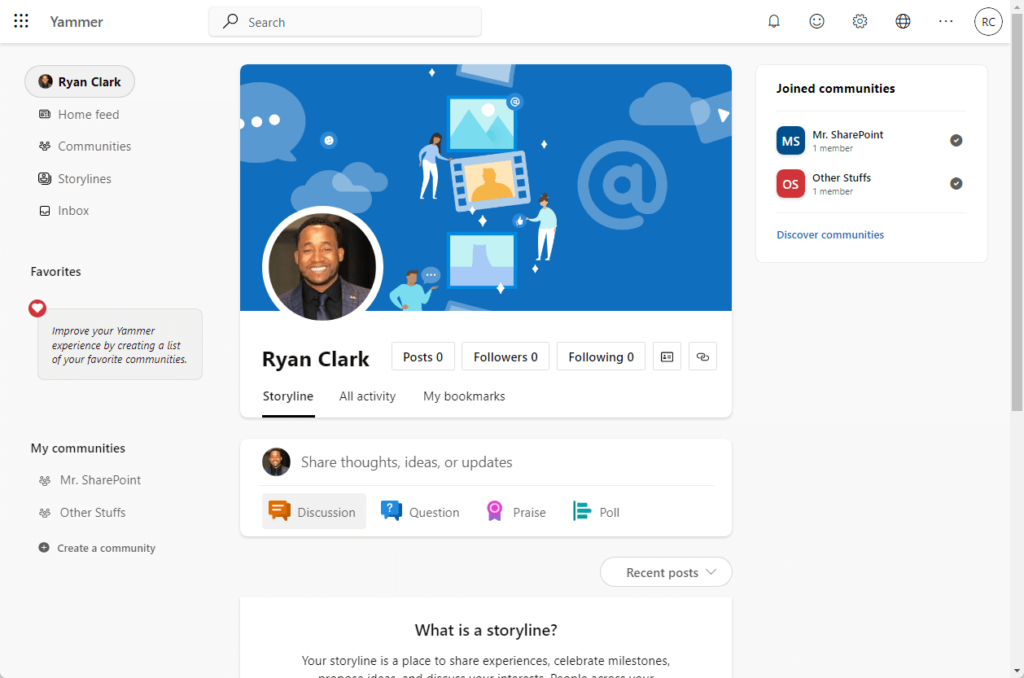Click the small avatar beside the post box

click(276, 462)
